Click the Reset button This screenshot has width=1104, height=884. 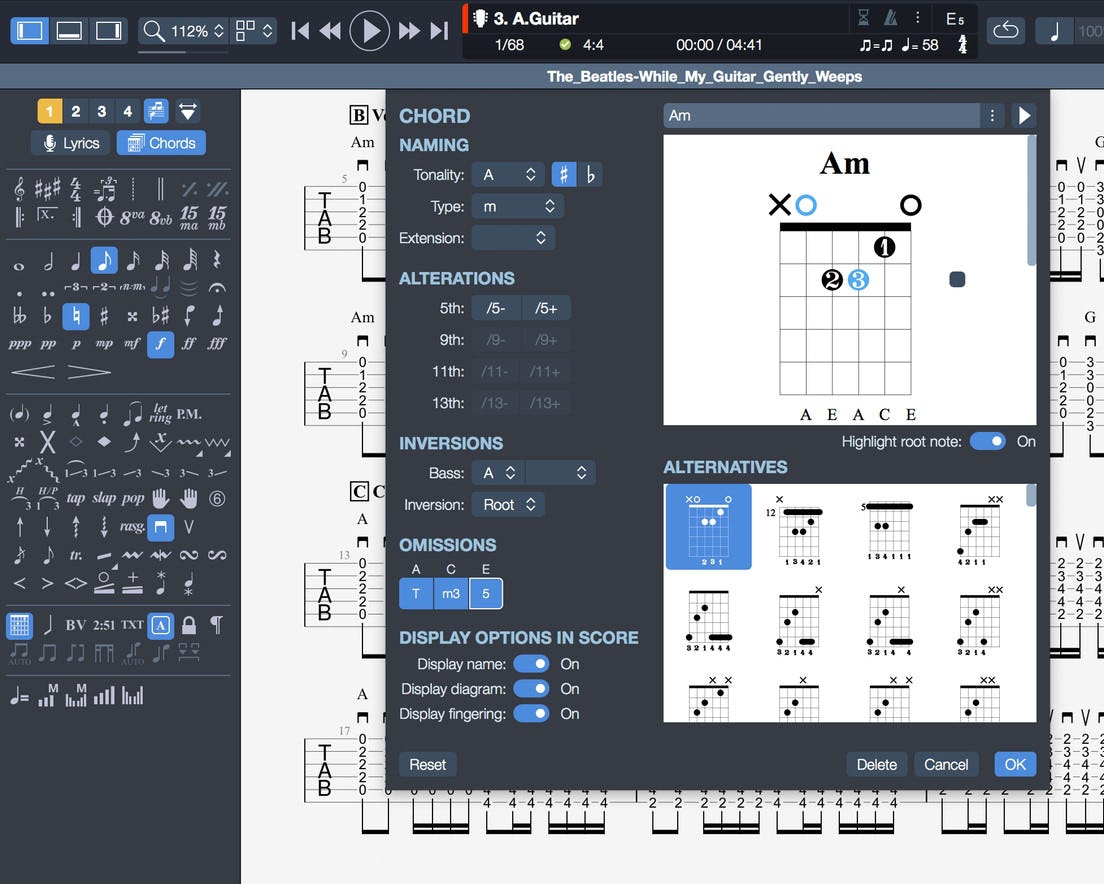pyautogui.click(x=427, y=764)
